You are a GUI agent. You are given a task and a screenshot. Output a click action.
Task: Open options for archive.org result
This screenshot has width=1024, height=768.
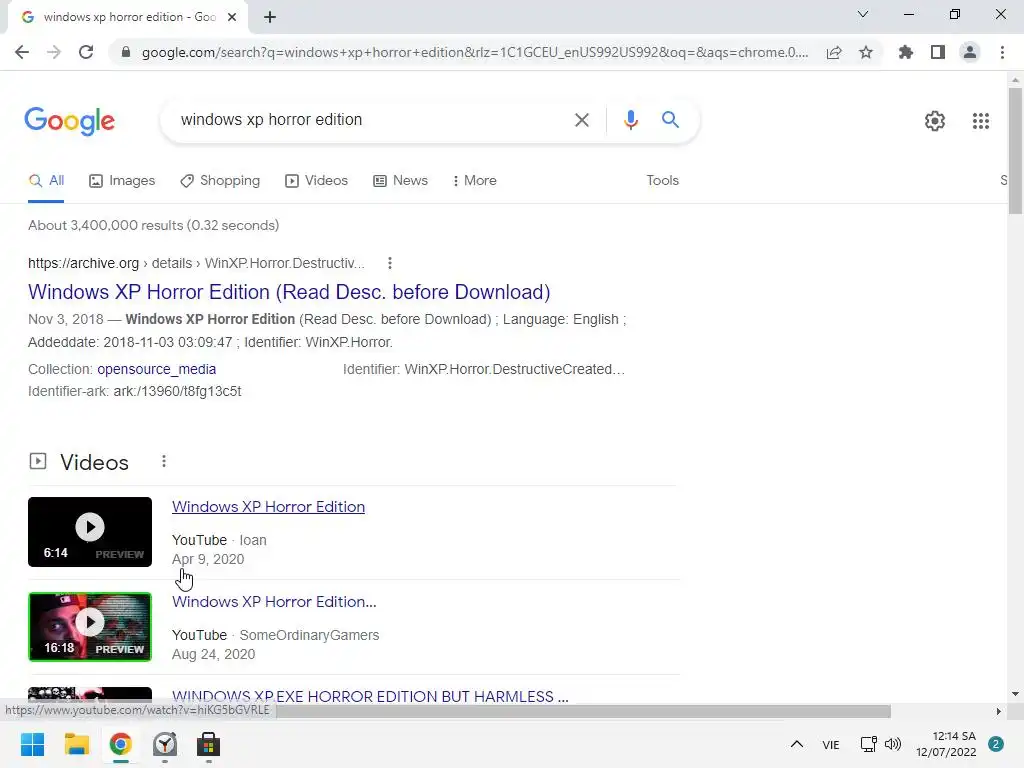[x=390, y=263]
